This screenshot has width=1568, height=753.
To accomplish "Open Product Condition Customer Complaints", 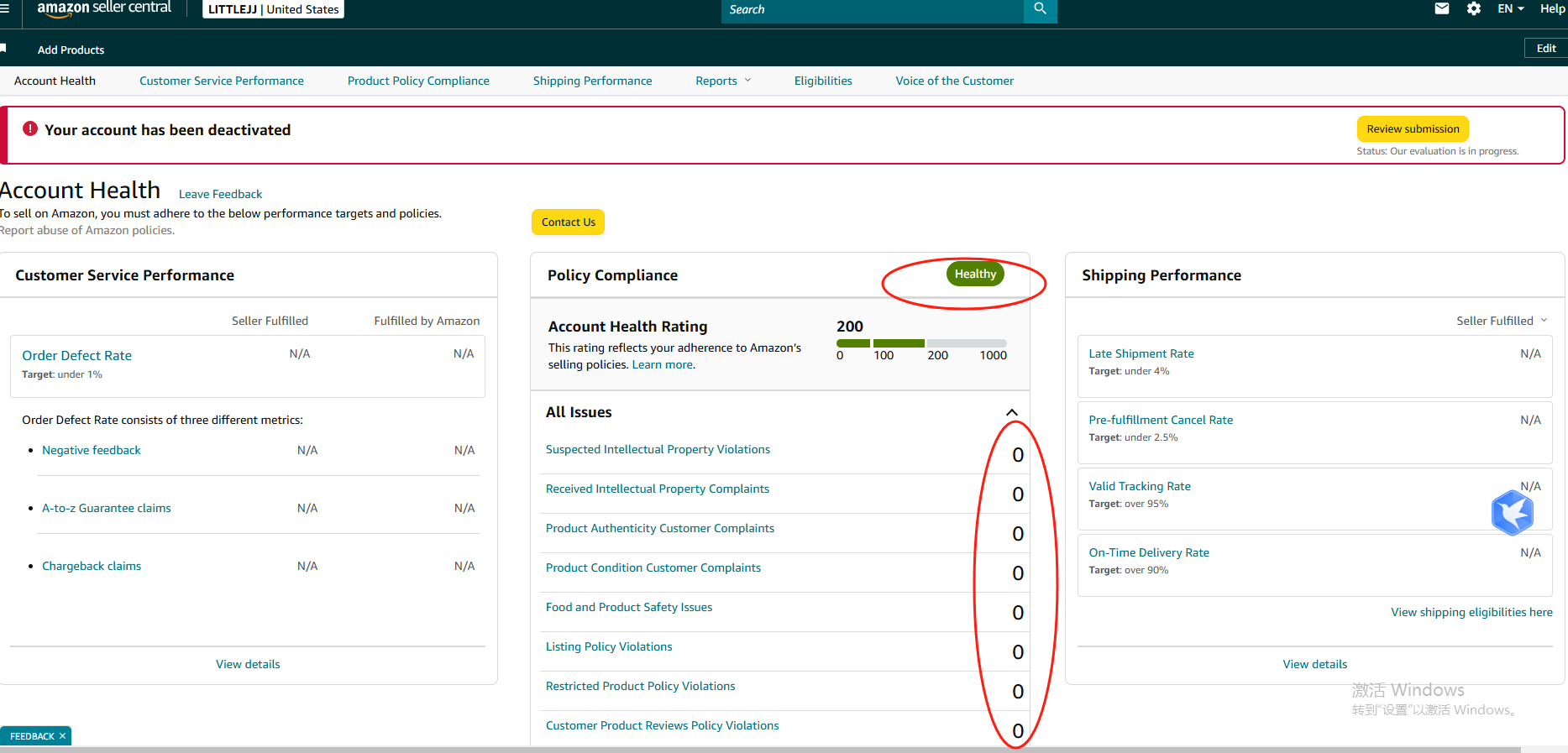I will 653,567.
